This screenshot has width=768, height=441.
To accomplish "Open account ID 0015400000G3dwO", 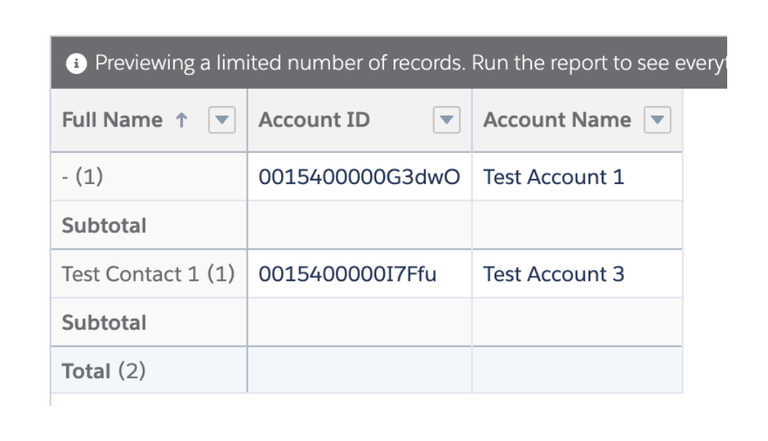I will click(x=359, y=177).
